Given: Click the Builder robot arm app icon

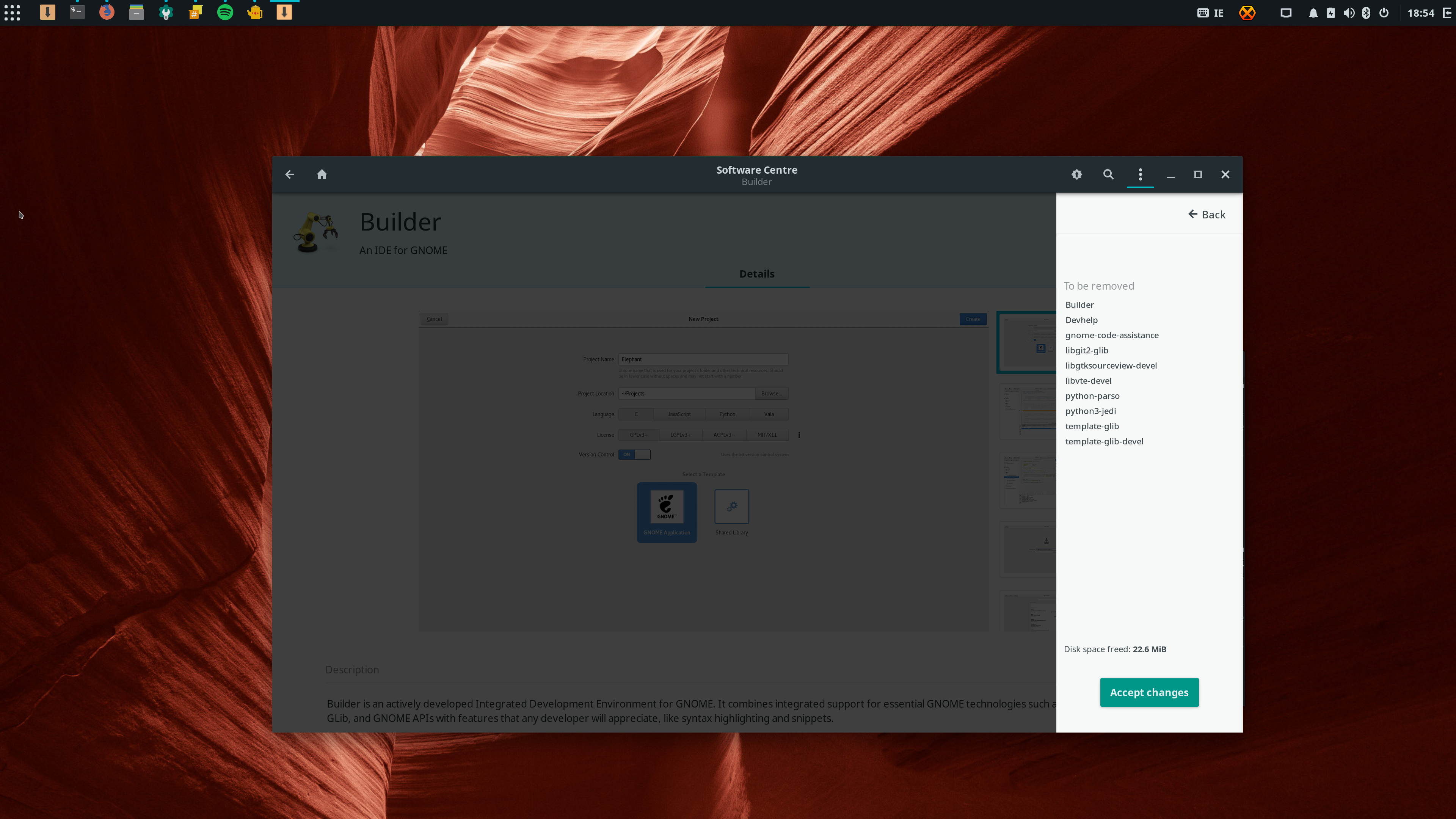Looking at the screenshot, I should click(315, 232).
